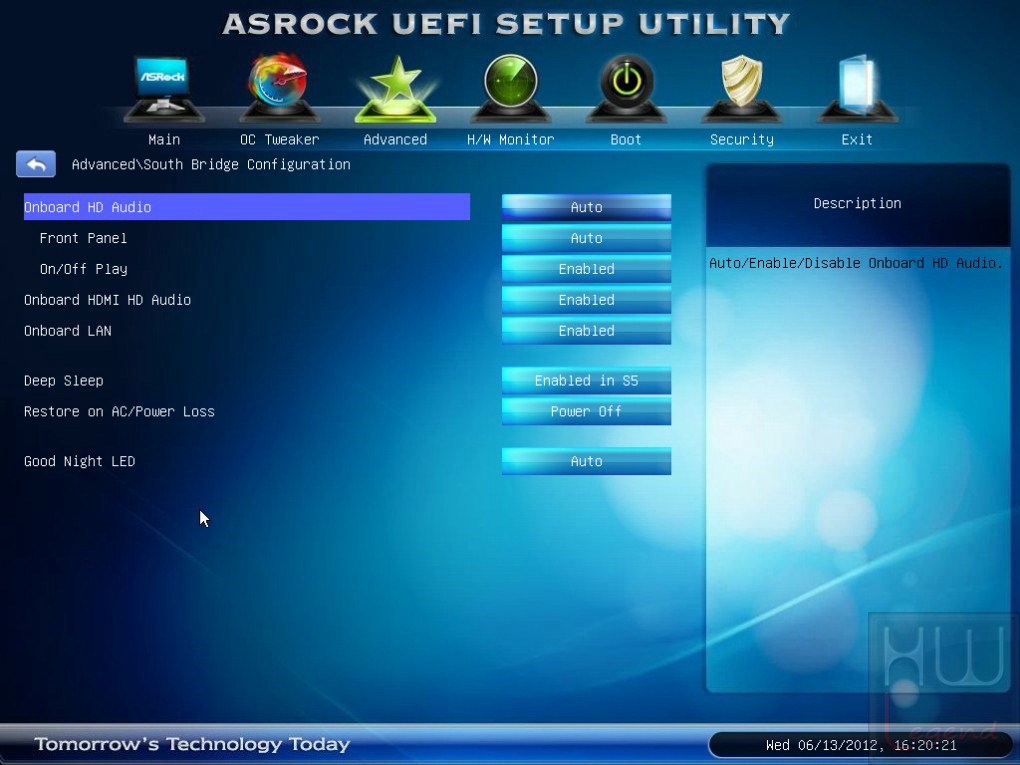This screenshot has height=765, width=1020.
Task: Open the radar H/W Monitor icon
Action: point(511,88)
